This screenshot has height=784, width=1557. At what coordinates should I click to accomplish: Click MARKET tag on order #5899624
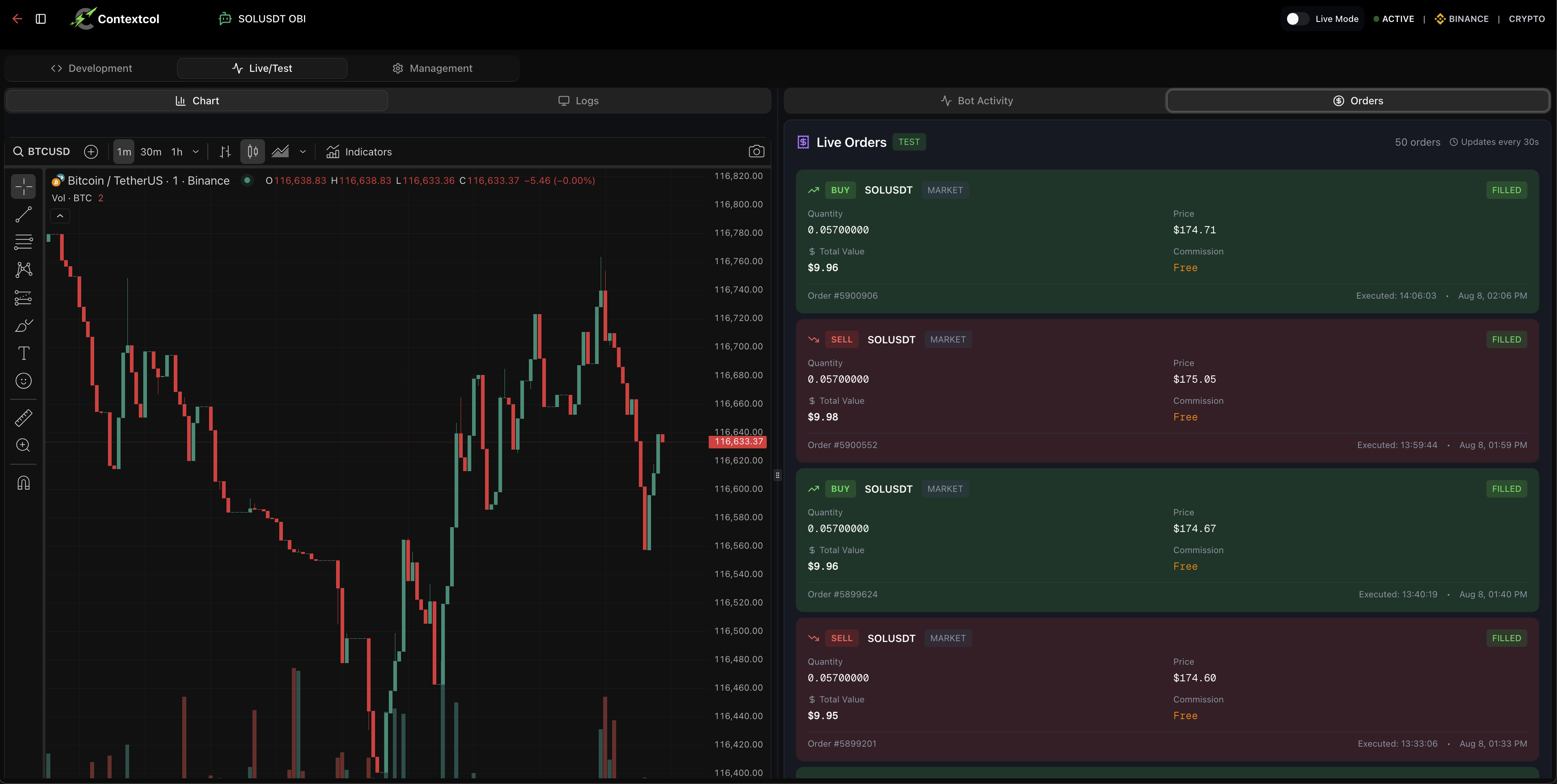[x=945, y=489]
